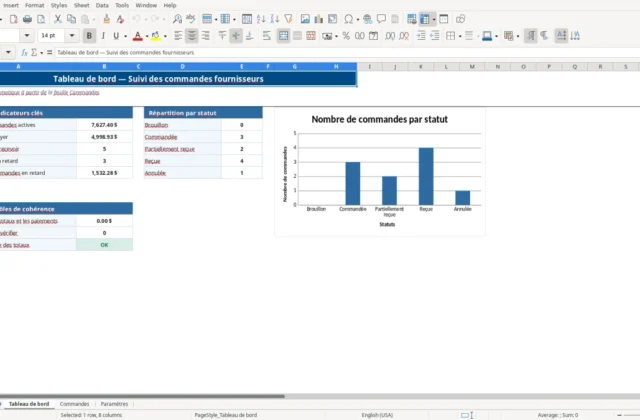Click the Insert Chart icon
Screen dimensions: 640x420
tap(318, 19)
